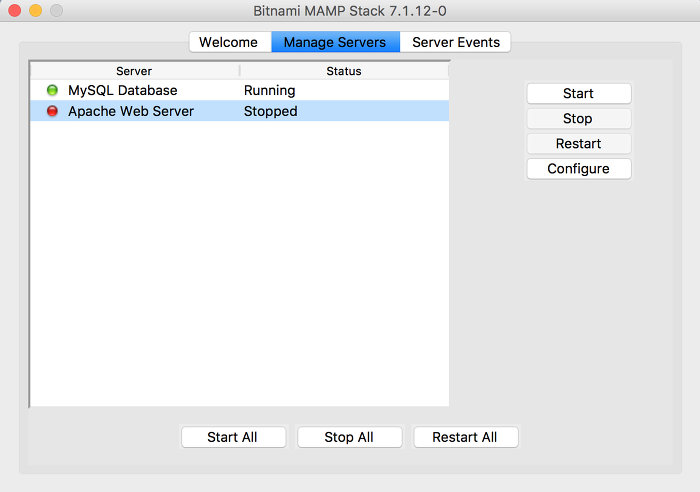Click the red Apache status indicator icon
This screenshot has width=700, height=492.
pos(52,111)
